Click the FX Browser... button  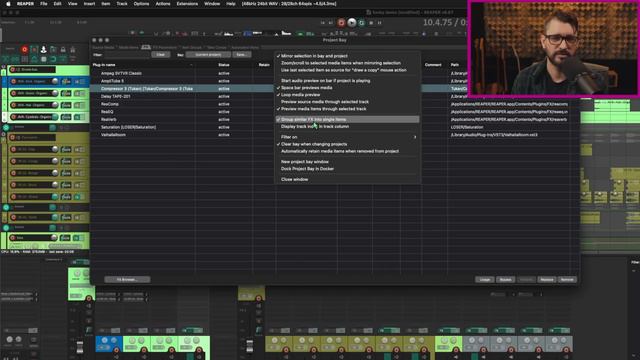point(127,280)
